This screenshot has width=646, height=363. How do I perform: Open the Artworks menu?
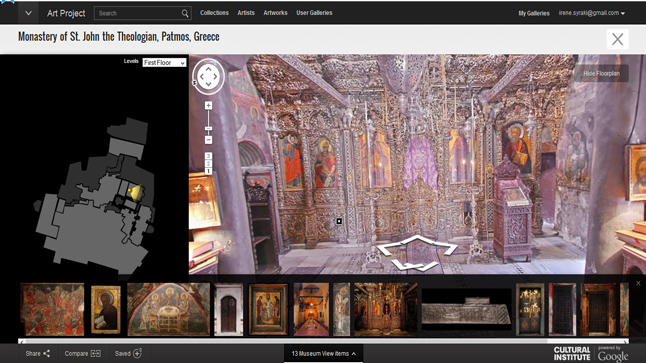coord(275,13)
